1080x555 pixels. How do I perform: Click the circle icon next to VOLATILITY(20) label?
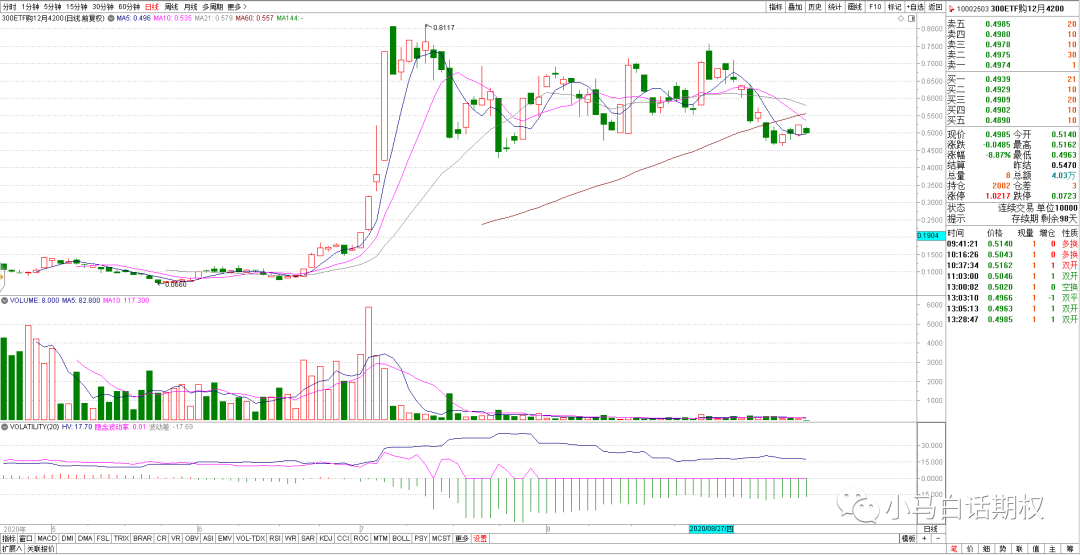click(4, 425)
